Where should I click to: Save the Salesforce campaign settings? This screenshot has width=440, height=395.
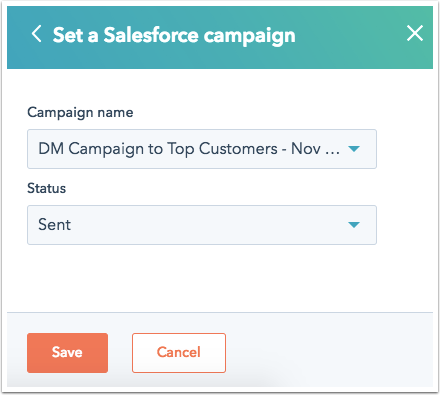pyautogui.click(x=67, y=353)
